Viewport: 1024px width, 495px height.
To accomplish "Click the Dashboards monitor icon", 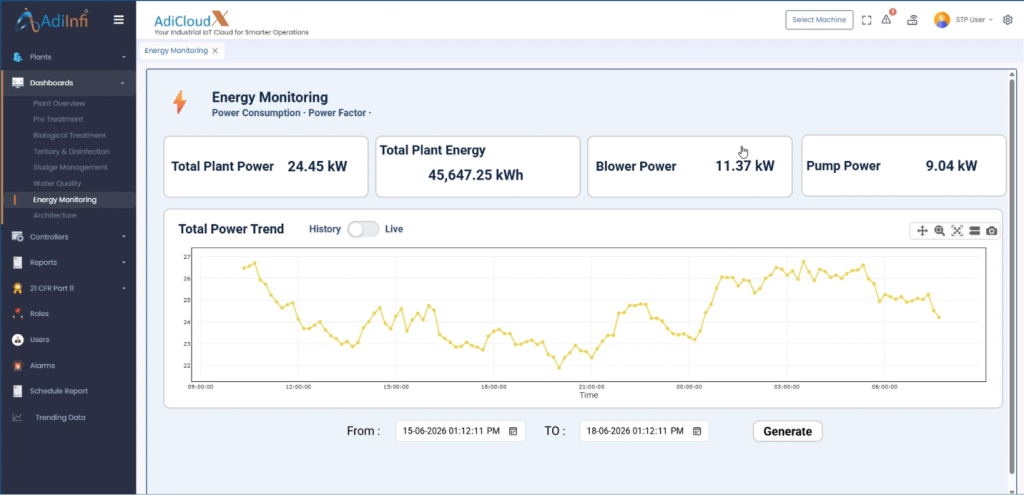I will (18, 83).
